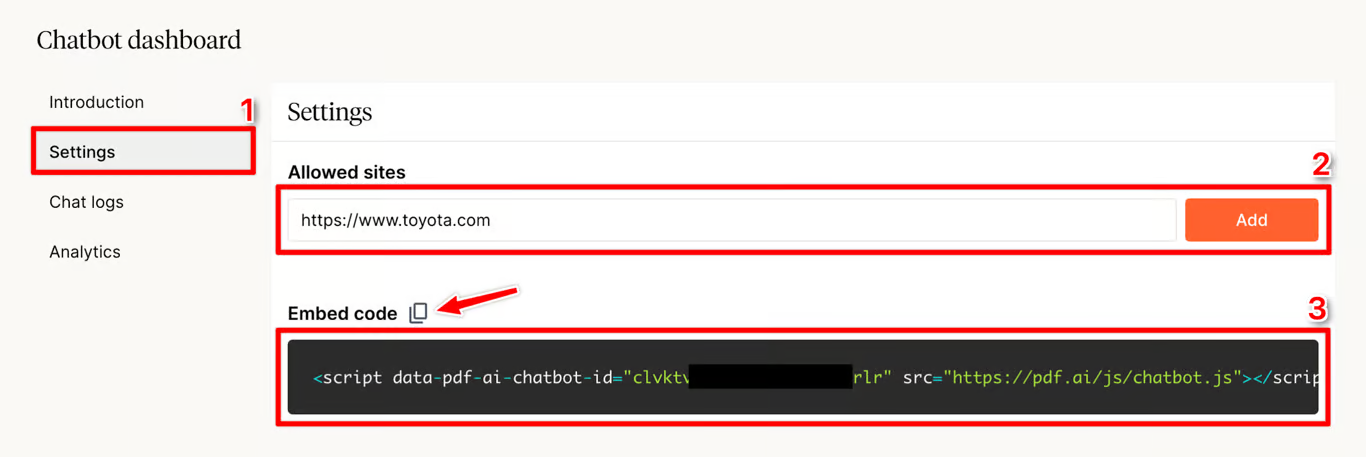Click the red annotation number 1

click(x=247, y=110)
